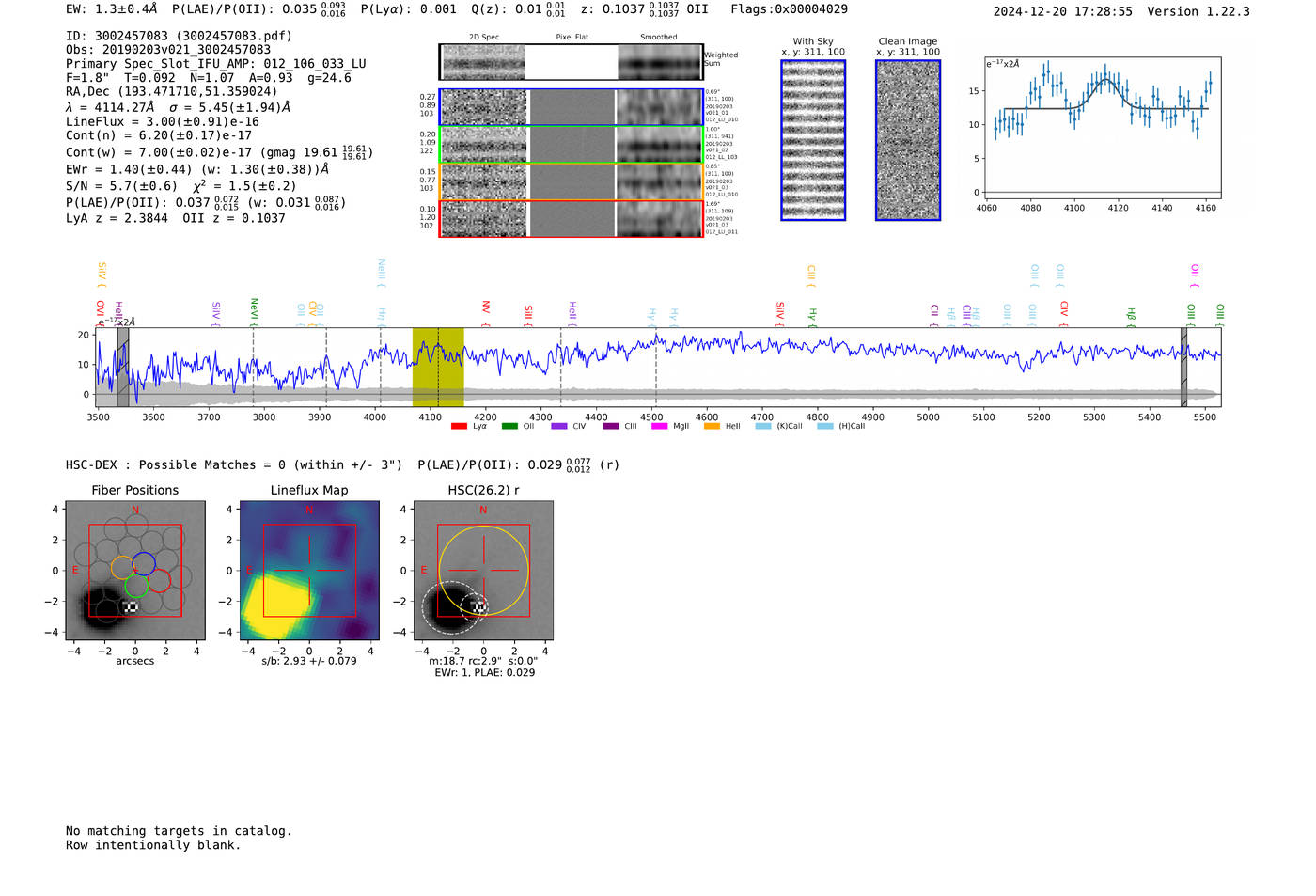Viewport: 1316px width, 896px height.
Task: Click the timestamp 2024-12-20 17:28:55
Action: 1062,11
